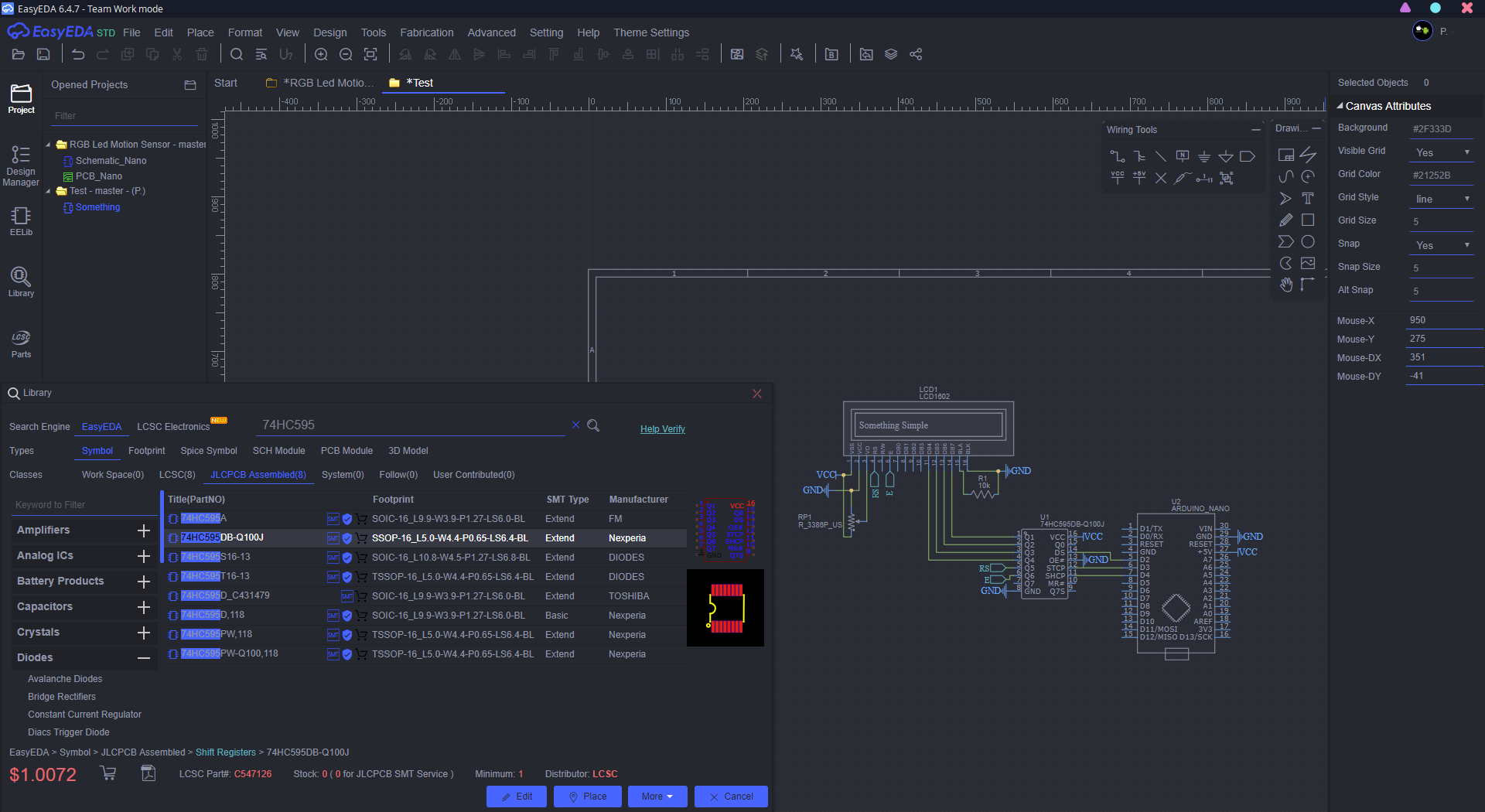Collapse the Diodes category
Image resolution: width=1485 pixels, height=812 pixels.
(143, 658)
